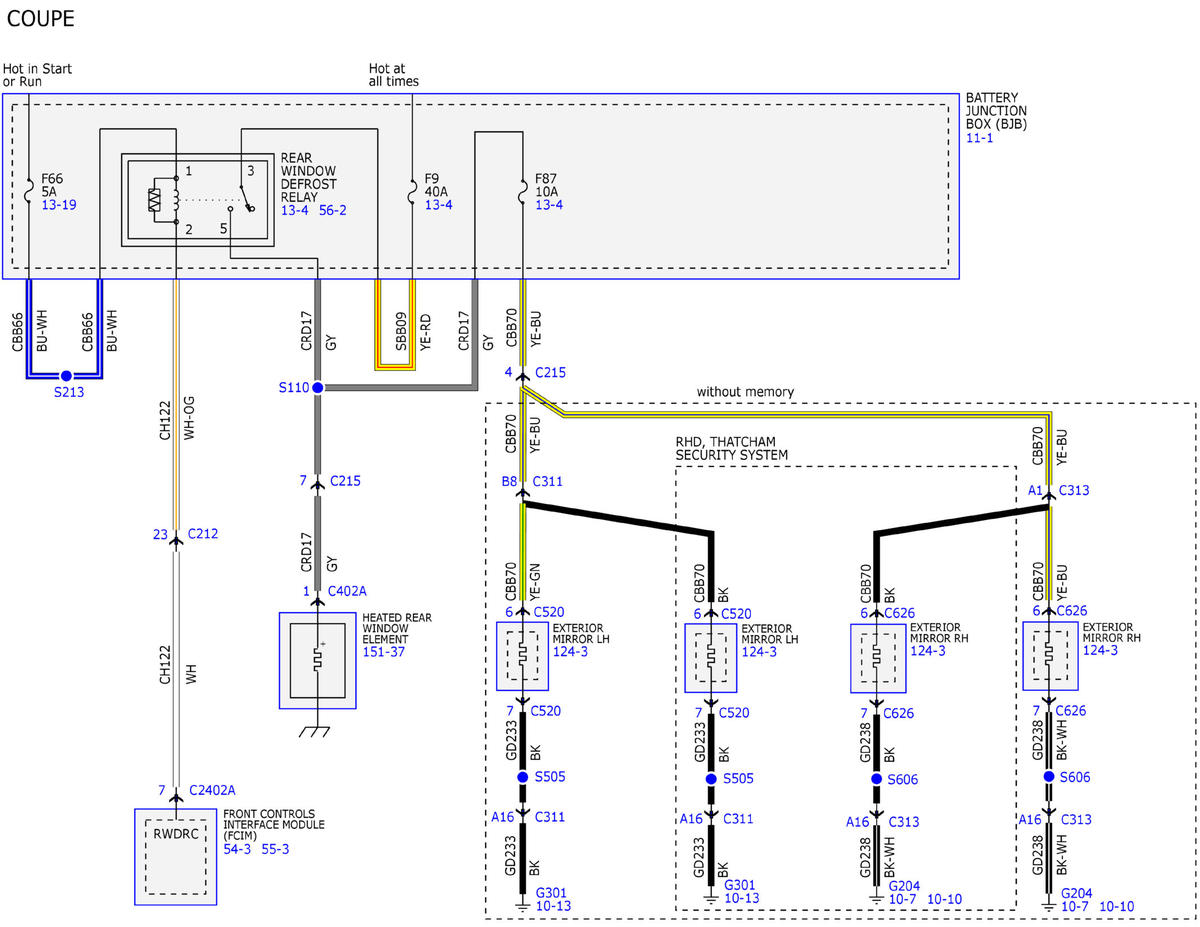
Task: Click the C212 connector label
Action: coord(201,534)
